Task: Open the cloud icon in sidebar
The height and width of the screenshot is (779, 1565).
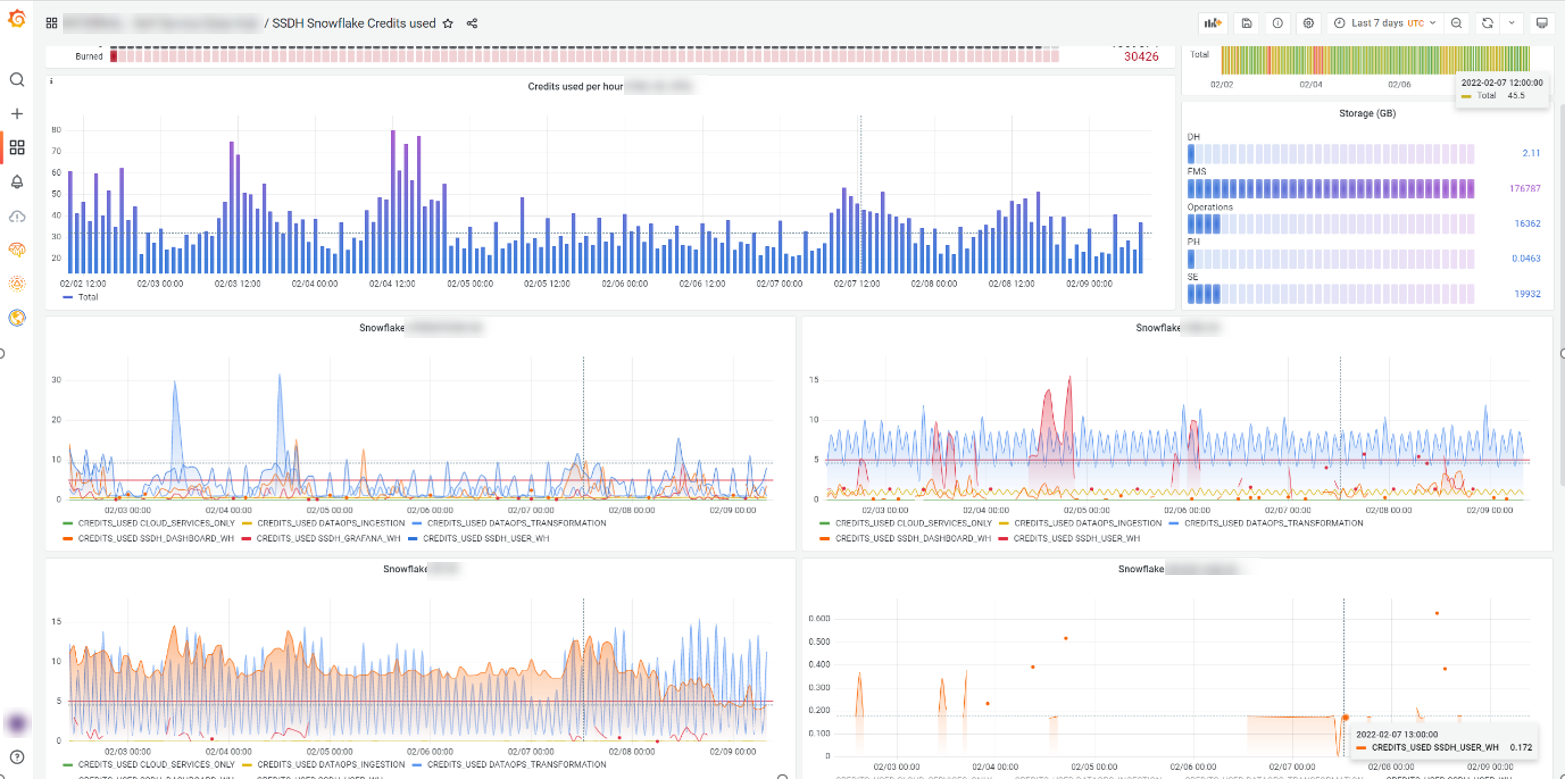Action: coord(17,216)
